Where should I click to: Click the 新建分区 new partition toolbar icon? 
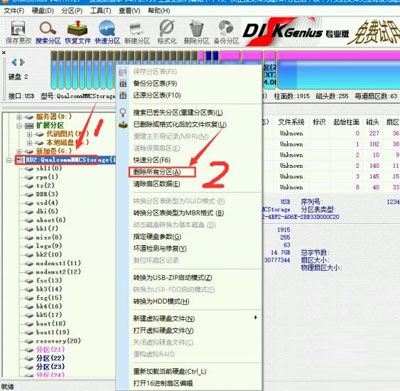click(137, 29)
